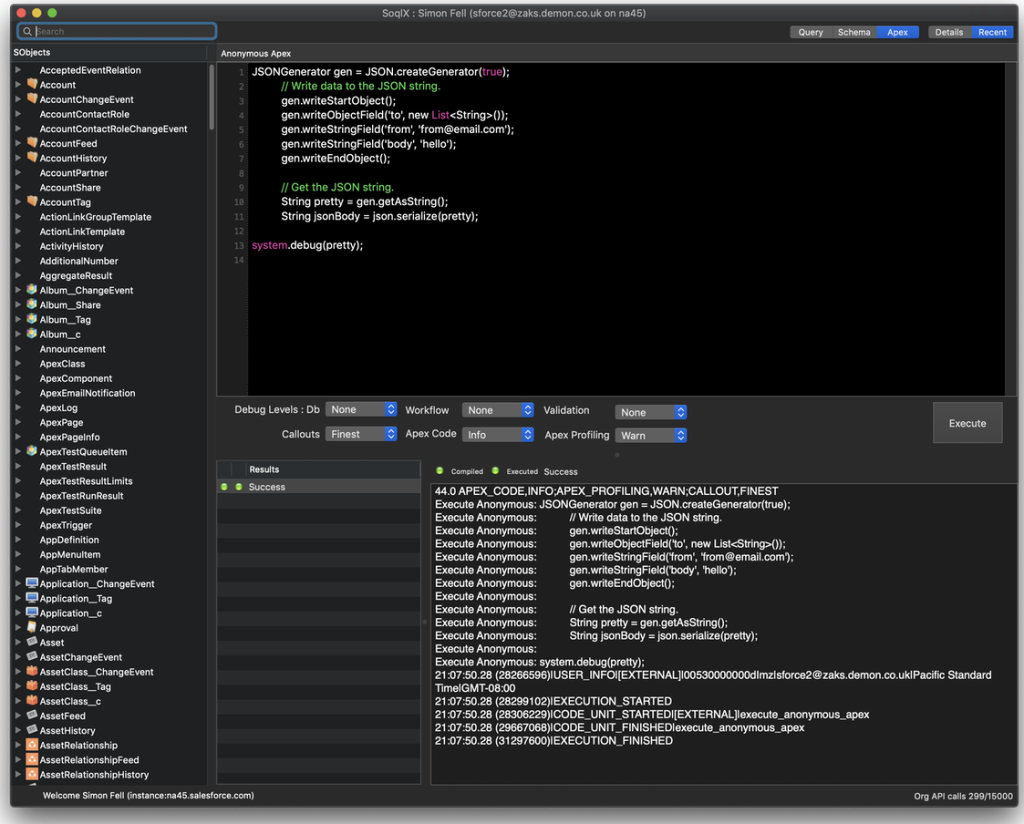Viewport: 1024px width, 824px height.
Task: Click the Account folder icon in SObjects
Action: point(32,85)
